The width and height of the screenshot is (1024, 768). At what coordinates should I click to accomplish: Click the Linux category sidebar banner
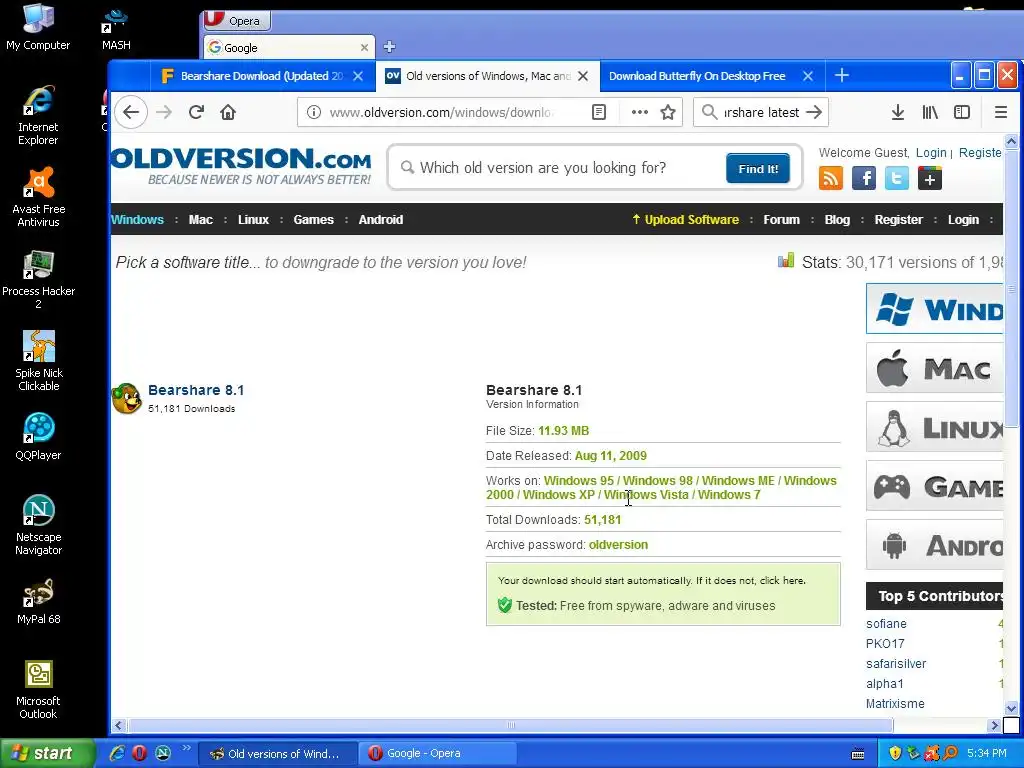[x=935, y=427]
